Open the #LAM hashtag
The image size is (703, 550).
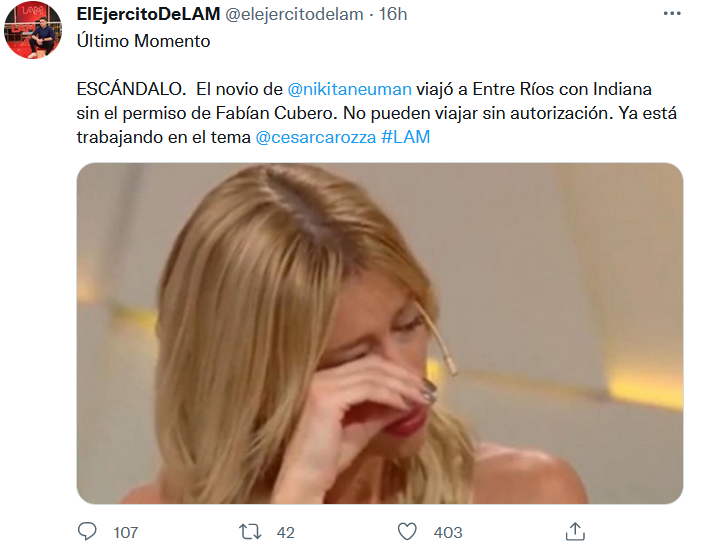point(406,137)
